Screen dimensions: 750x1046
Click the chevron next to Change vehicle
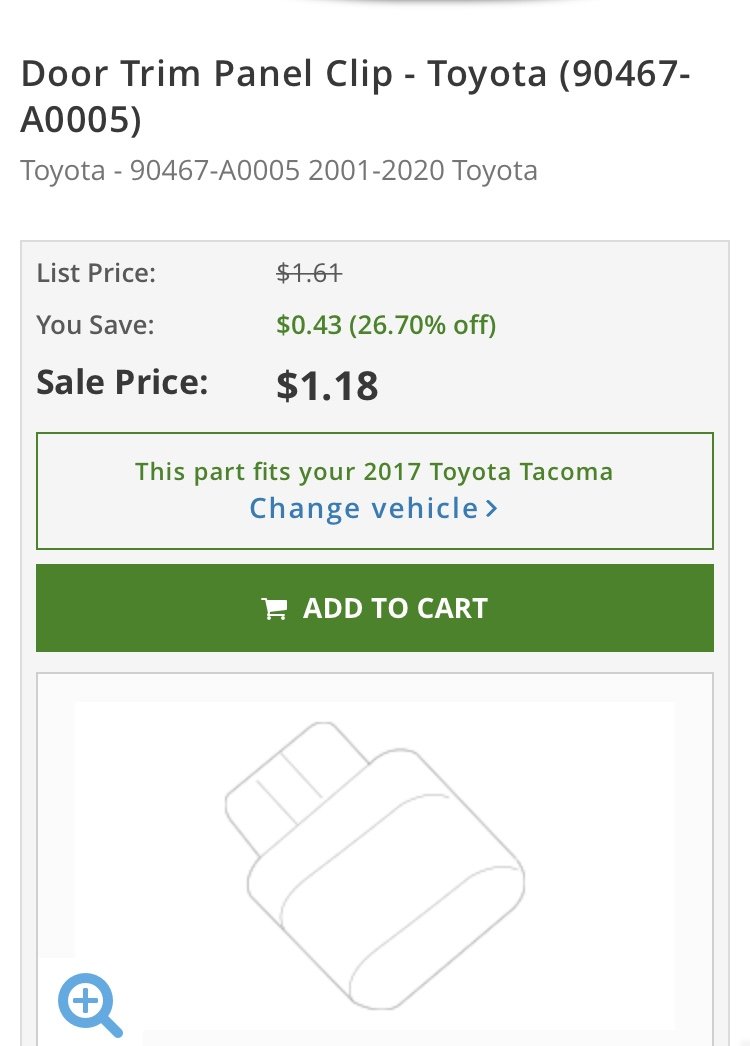click(x=492, y=509)
